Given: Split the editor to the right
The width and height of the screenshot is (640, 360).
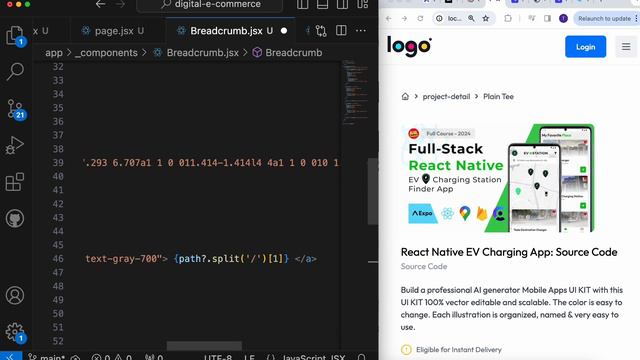Looking at the screenshot, I should pyautogui.click(x=341, y=31).
